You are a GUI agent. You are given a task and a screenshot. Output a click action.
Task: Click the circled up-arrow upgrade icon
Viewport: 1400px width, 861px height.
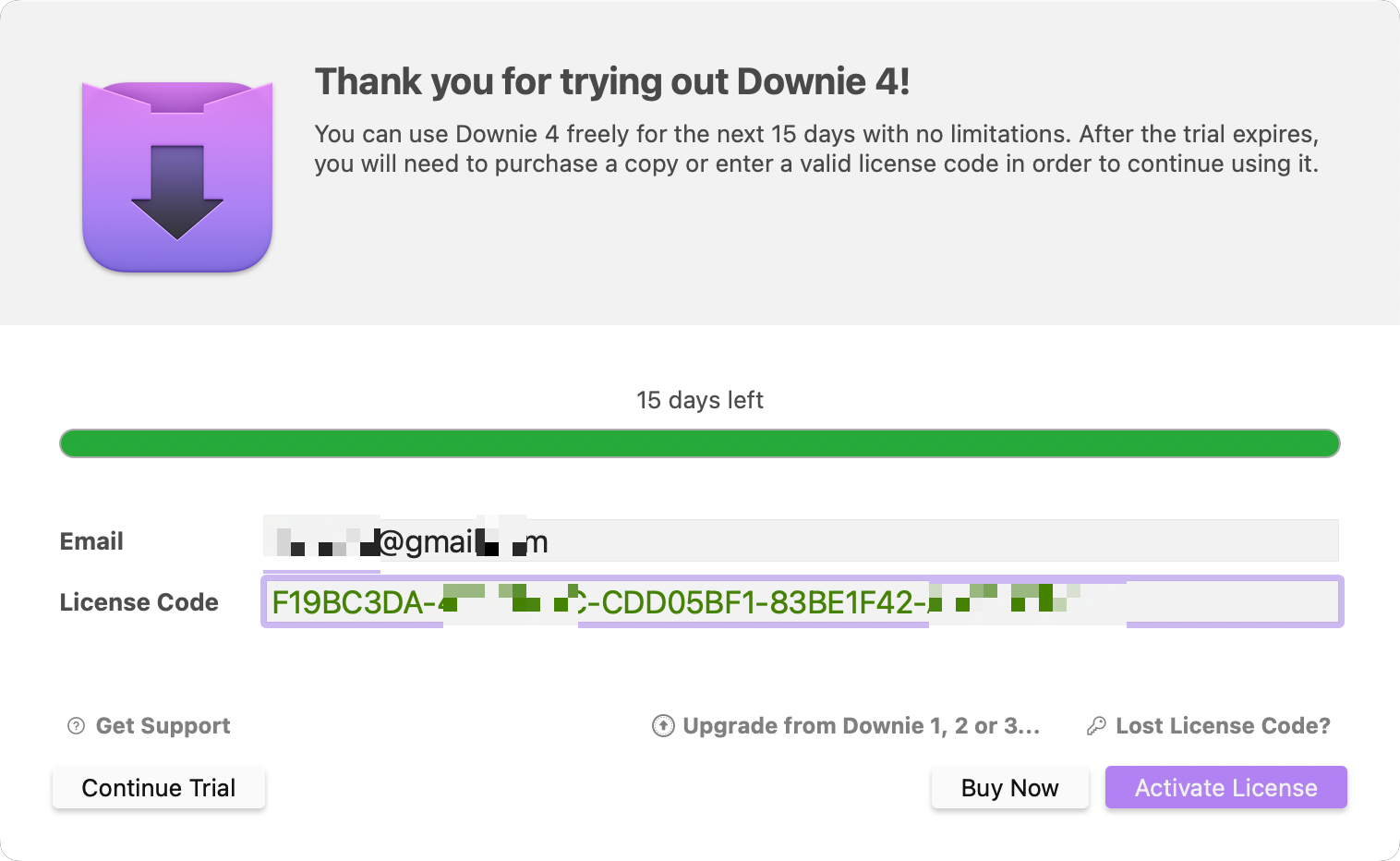point(663,726)
